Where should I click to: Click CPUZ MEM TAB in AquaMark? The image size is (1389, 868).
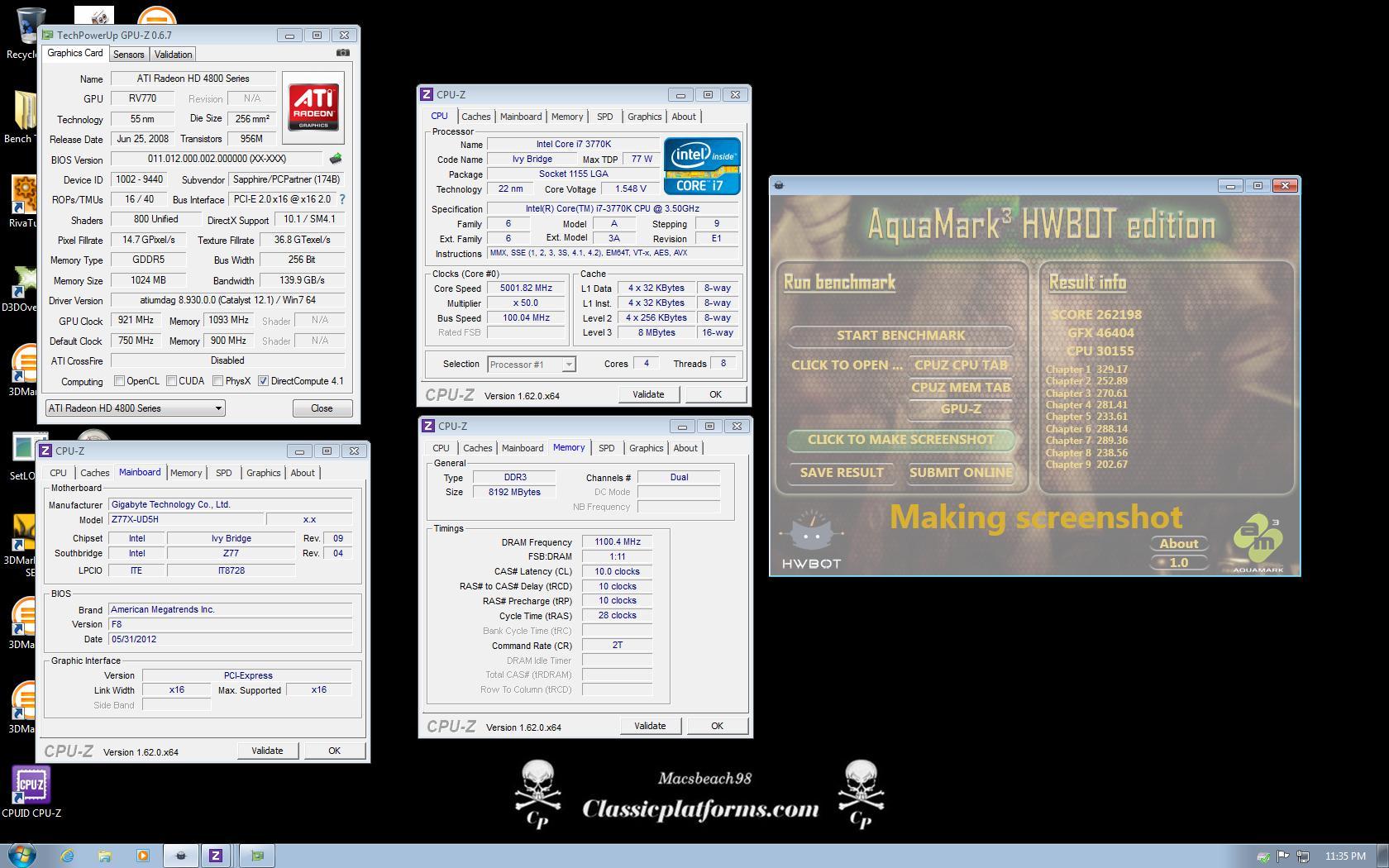pyautogui.click(x=961, y=388)
